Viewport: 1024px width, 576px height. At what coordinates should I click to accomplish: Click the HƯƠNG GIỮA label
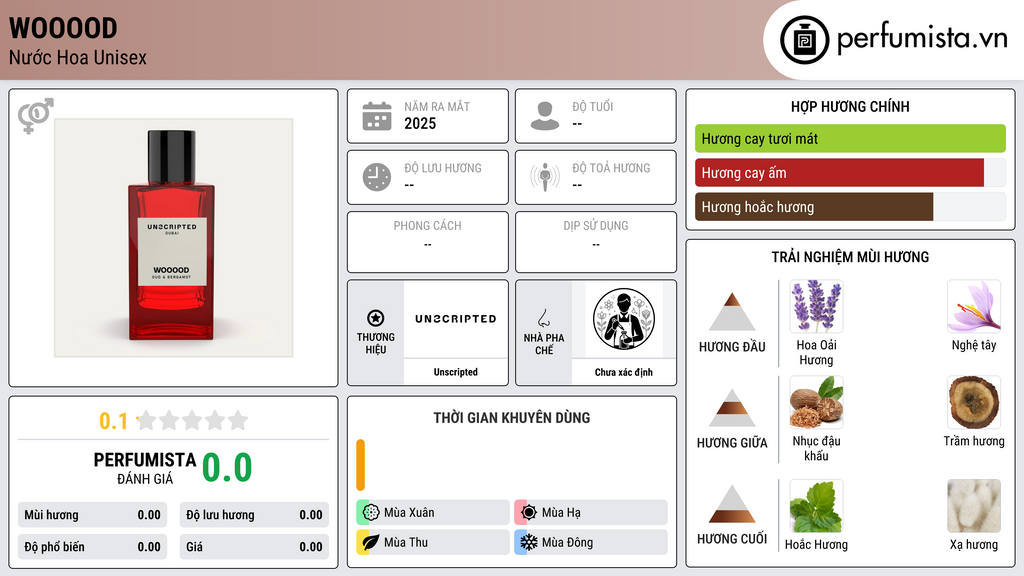[x=732, y=443]
